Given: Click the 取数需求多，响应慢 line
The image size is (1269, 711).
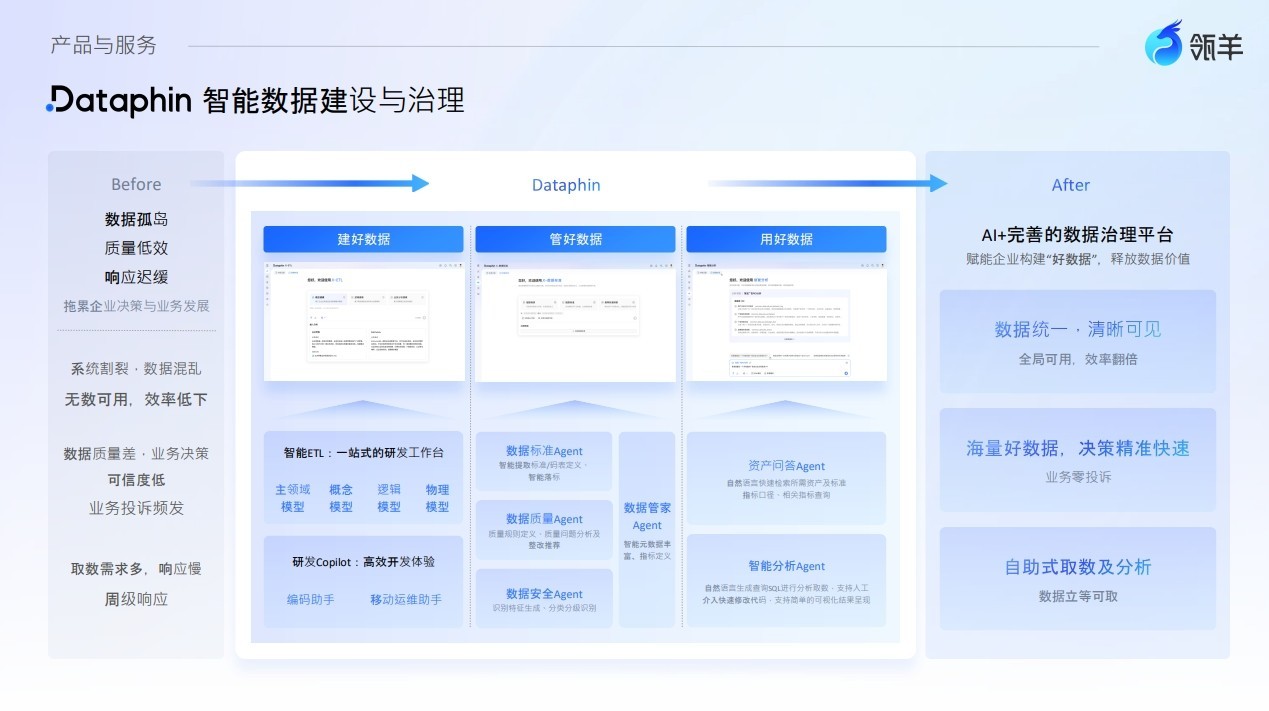Looking at the screenshot, I should click(x=136, y=568).
